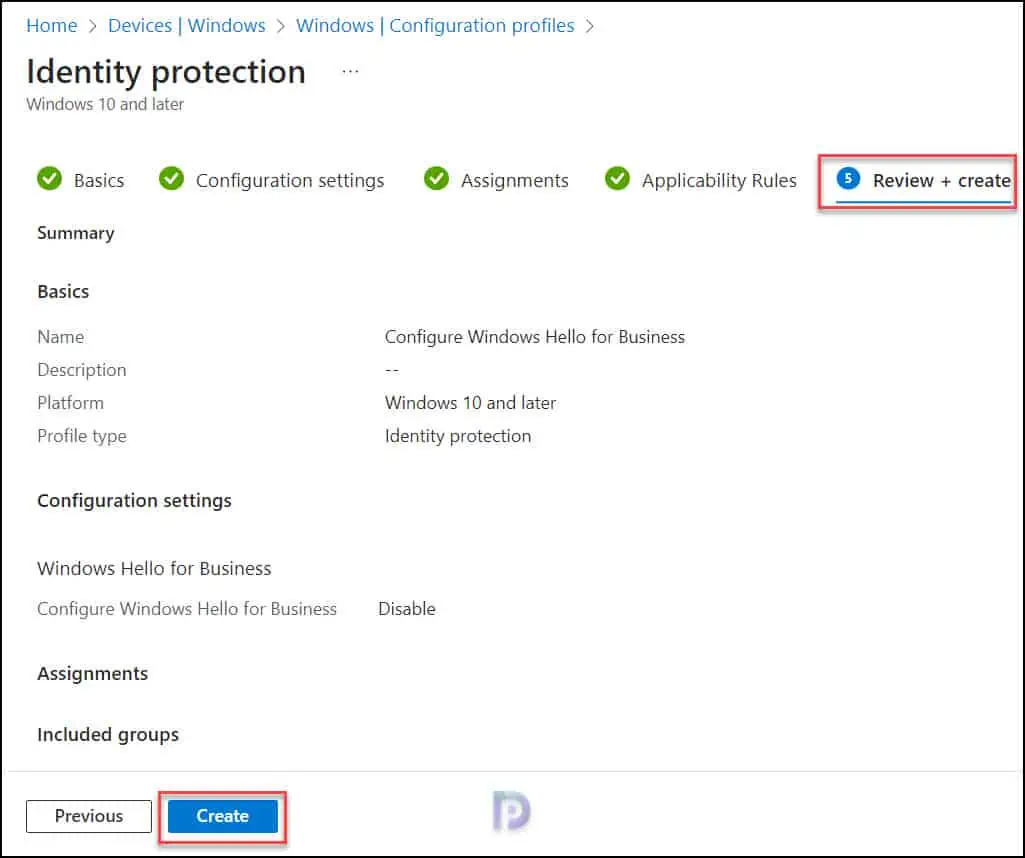Click the 'Identity protection' page title

click(166, 71)
